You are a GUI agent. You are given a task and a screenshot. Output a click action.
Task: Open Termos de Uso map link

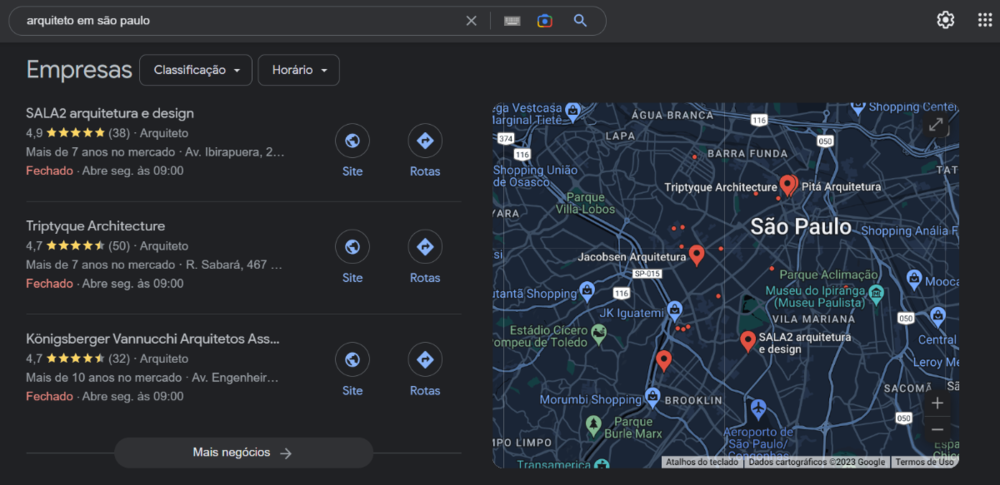pos(925,462)
